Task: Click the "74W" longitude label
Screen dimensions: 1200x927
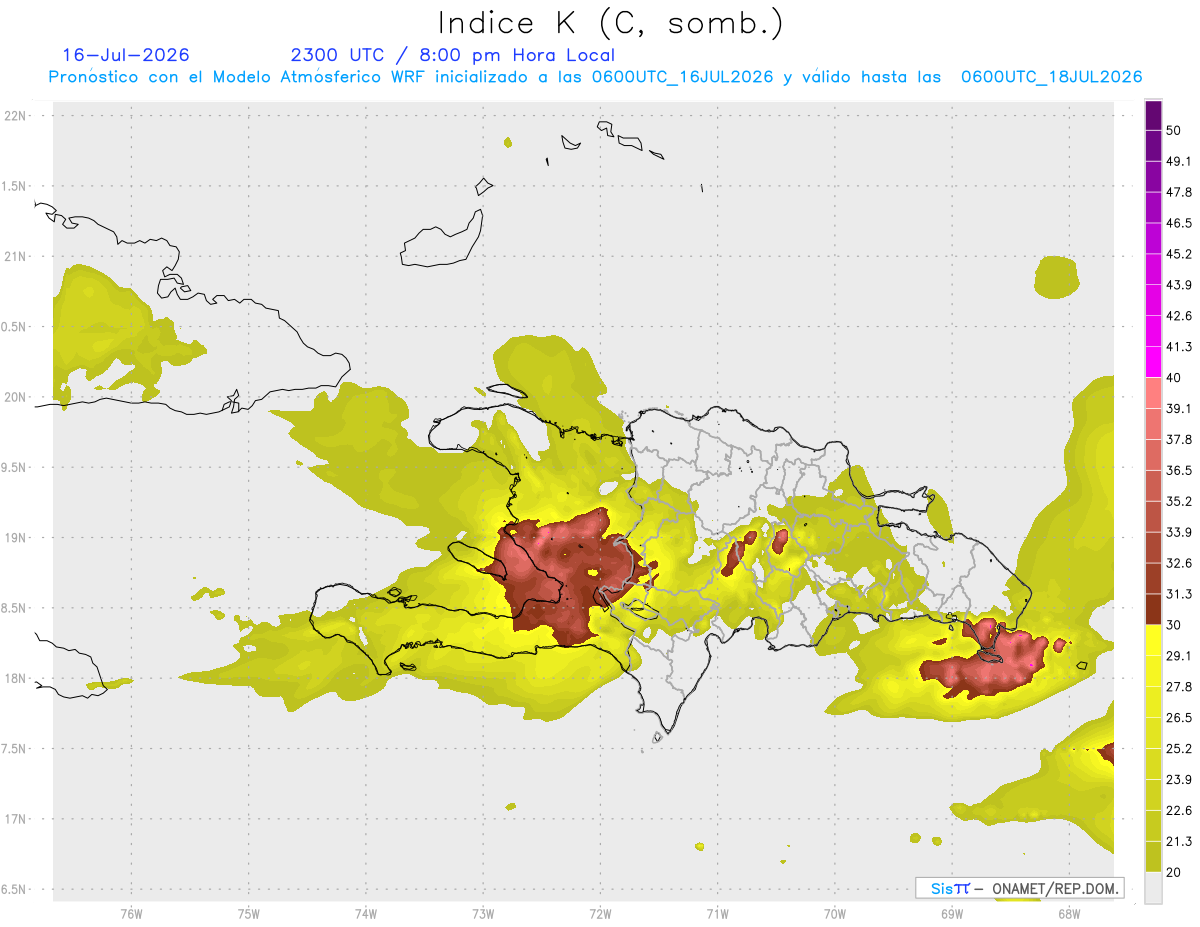Action: tap(366, 915)
